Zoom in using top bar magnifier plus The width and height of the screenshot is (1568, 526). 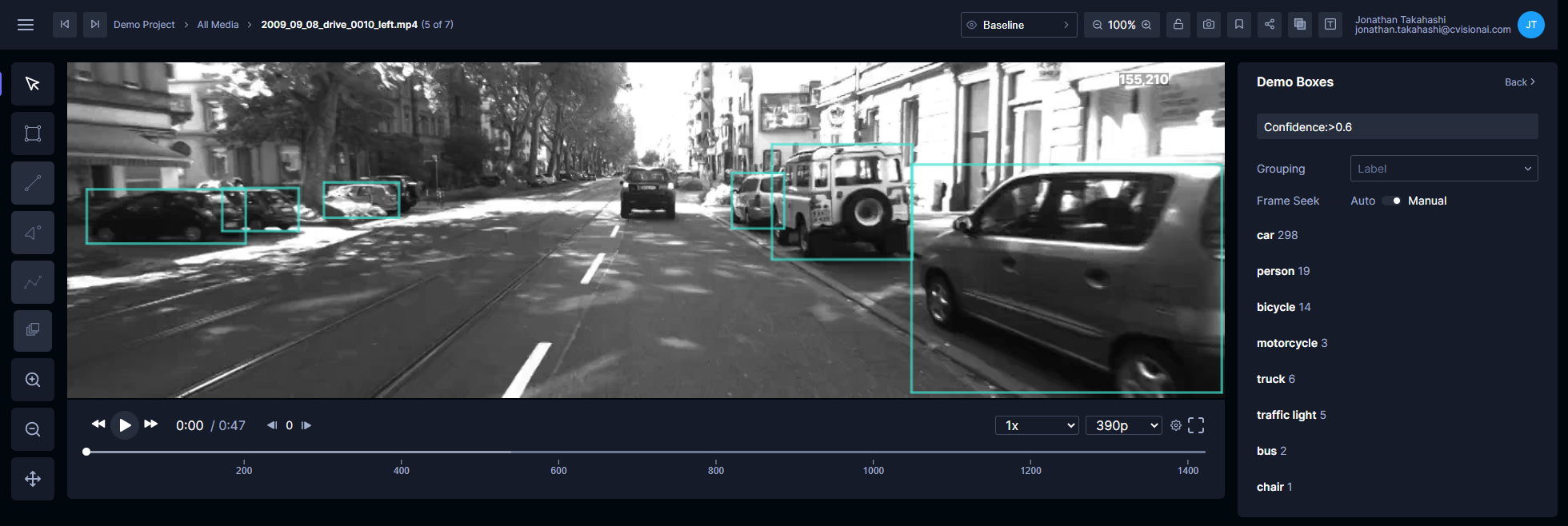coord(1146,25)
